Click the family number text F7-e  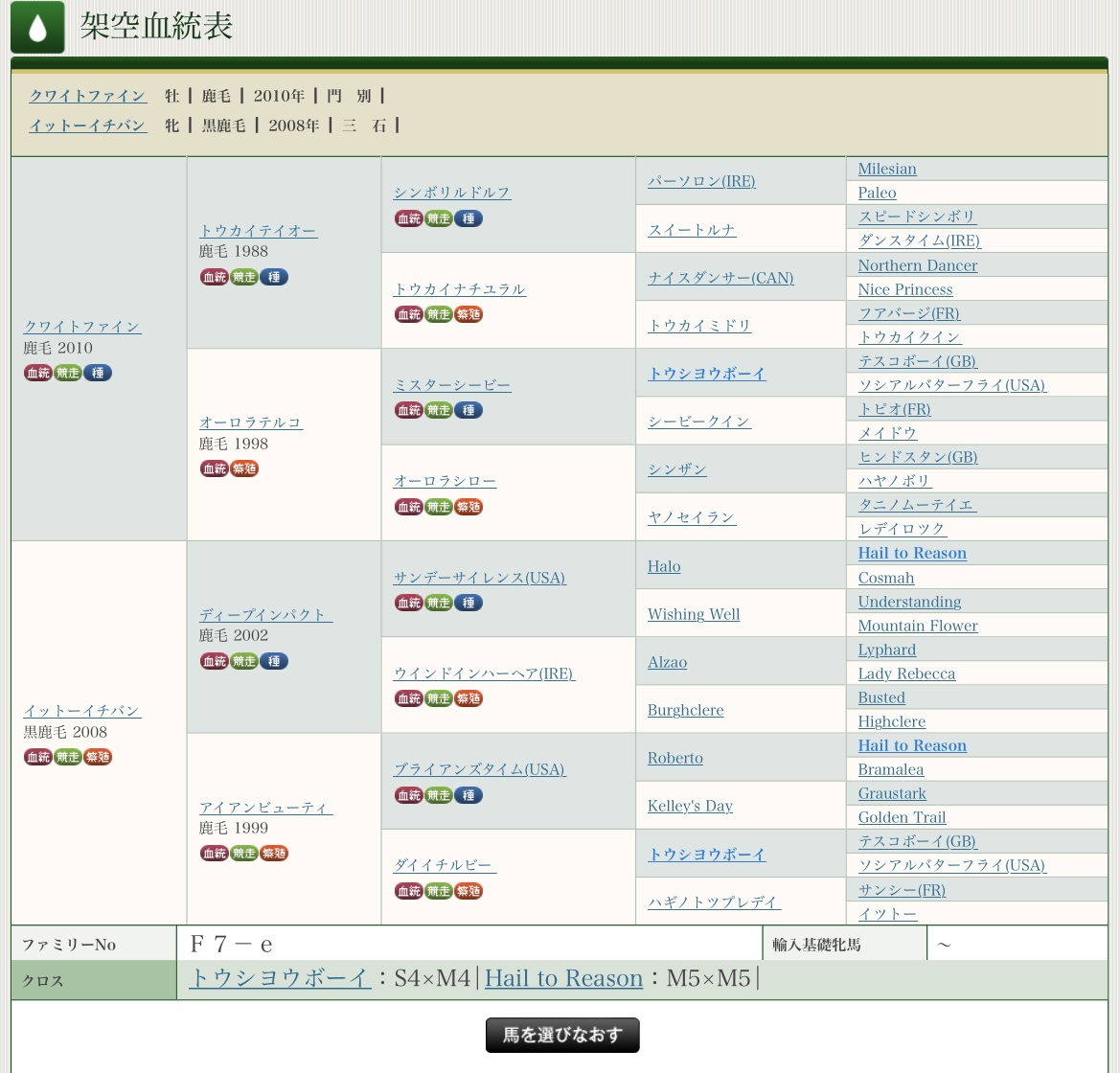[232, 945]
